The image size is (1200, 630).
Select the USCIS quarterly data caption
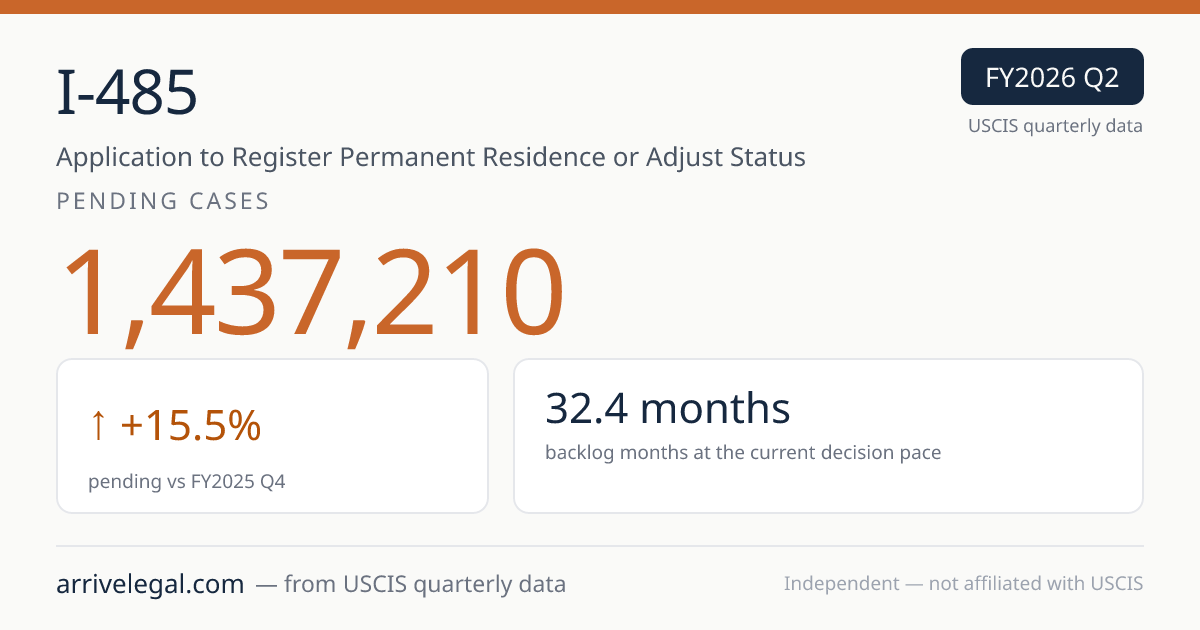coord(1055,126)
